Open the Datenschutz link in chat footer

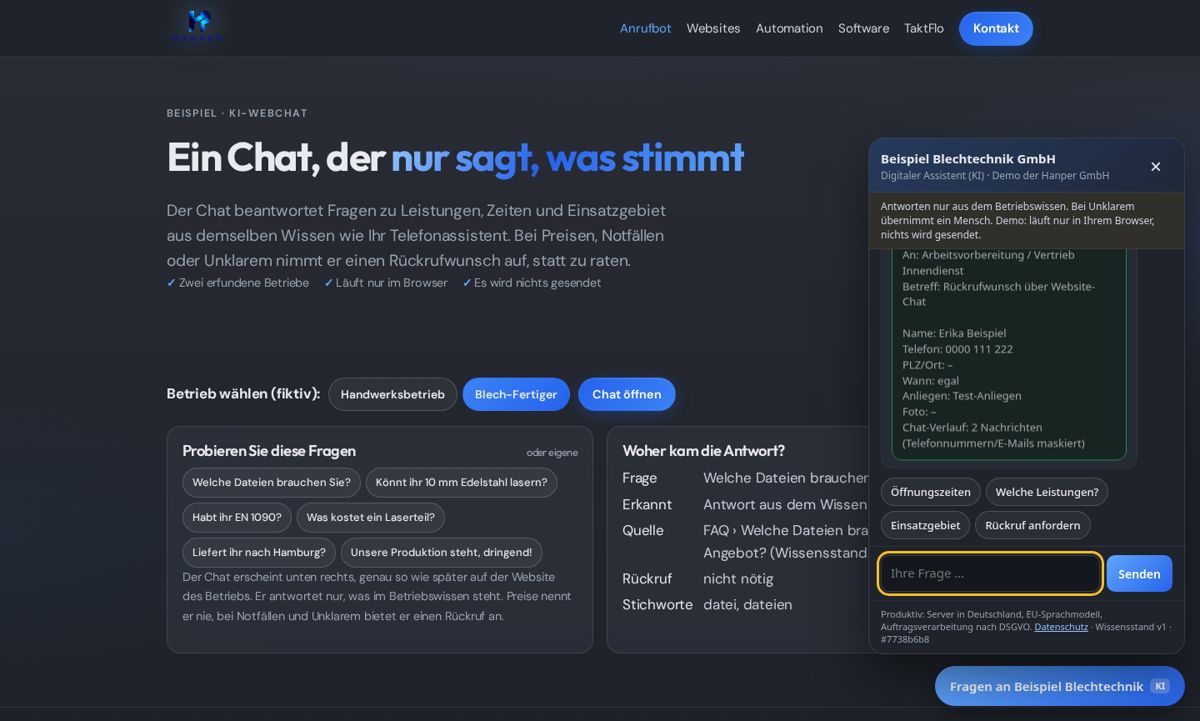tap(1061, 627)
